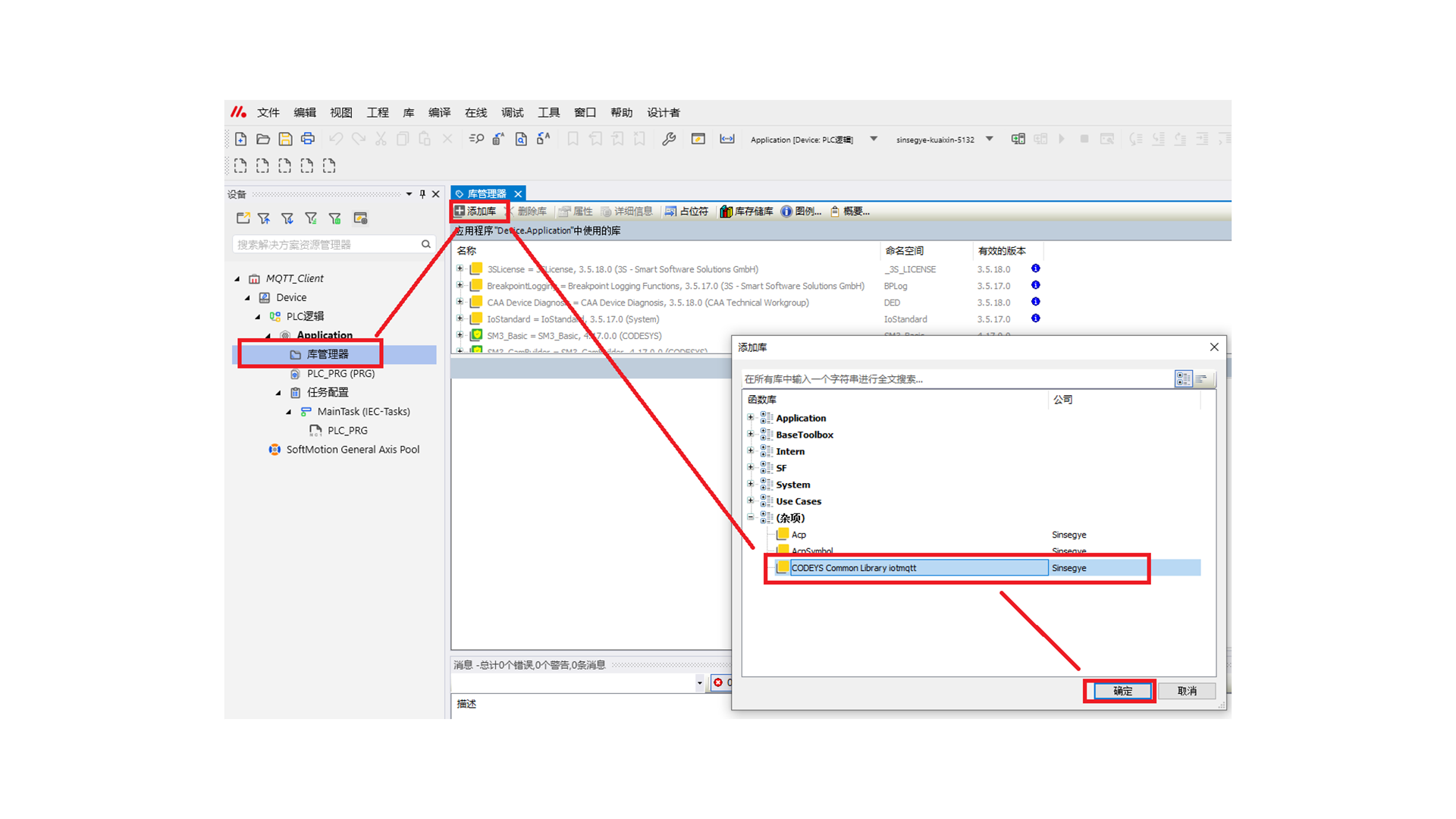The width and height of the screenshot is (1456, 819).
Task: Click the 添加库 add library button
Action: coord(475,212)
